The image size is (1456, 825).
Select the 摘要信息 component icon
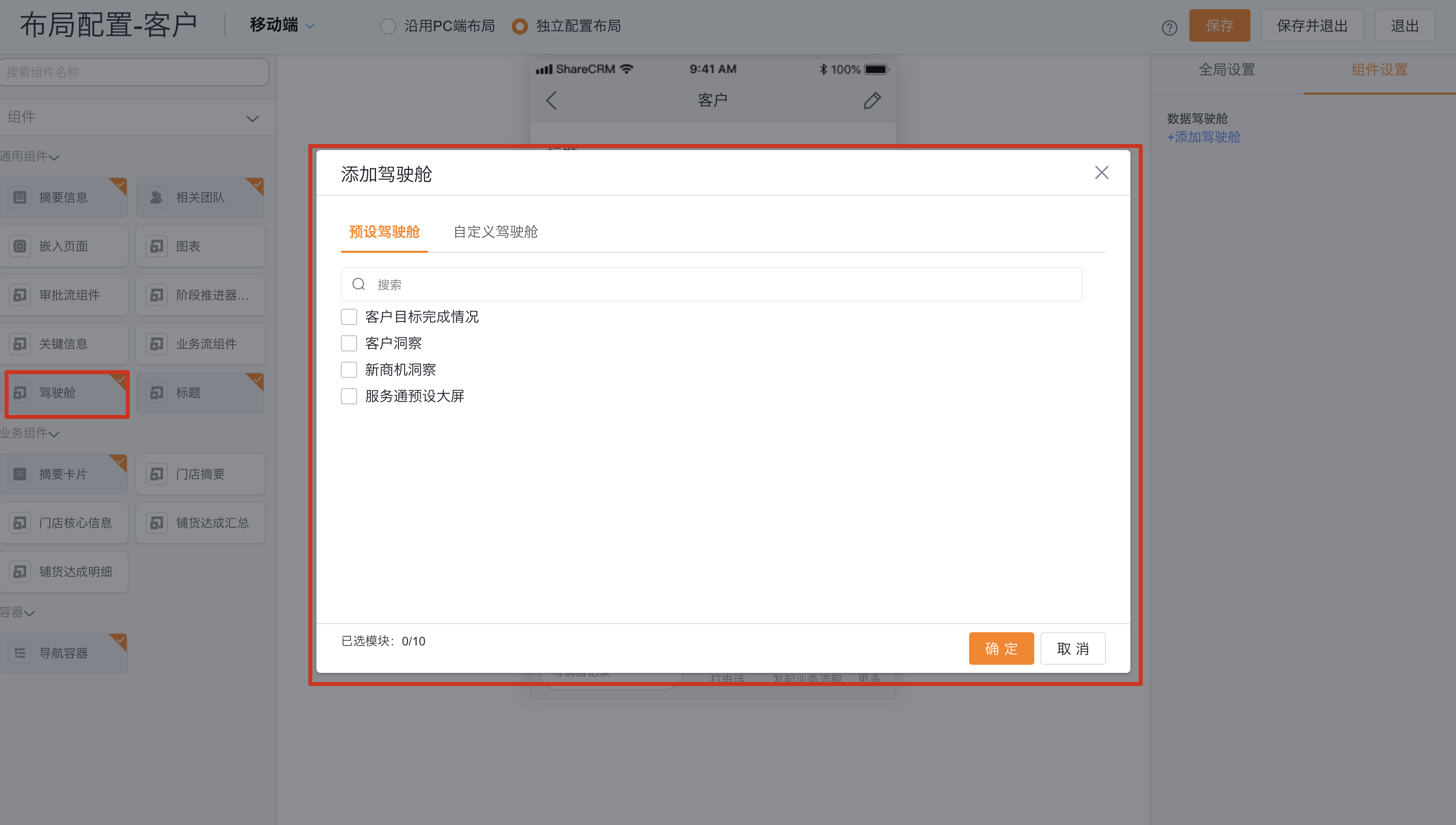pos(20,197)
